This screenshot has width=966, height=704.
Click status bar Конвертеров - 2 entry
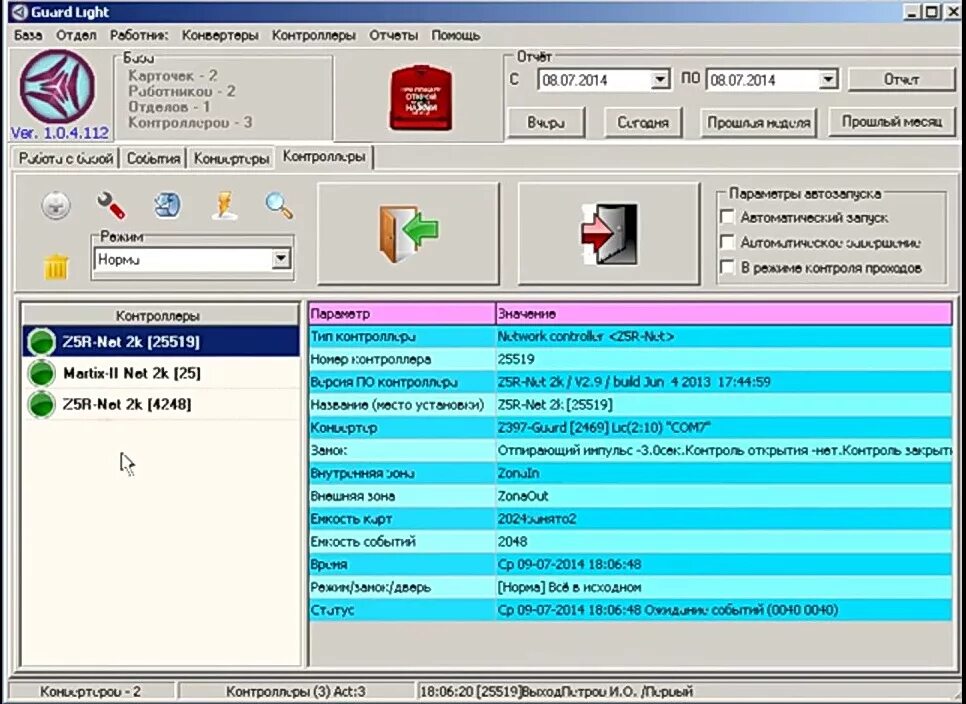coord(91,692)
